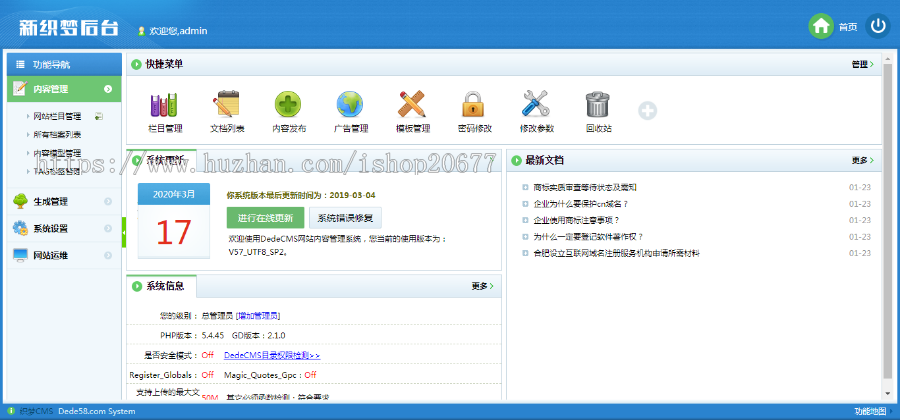This screenshot has height=420, width=900.
Task: Open the 文档列表 notepad shortcut icon
Action: coord(226,104)
